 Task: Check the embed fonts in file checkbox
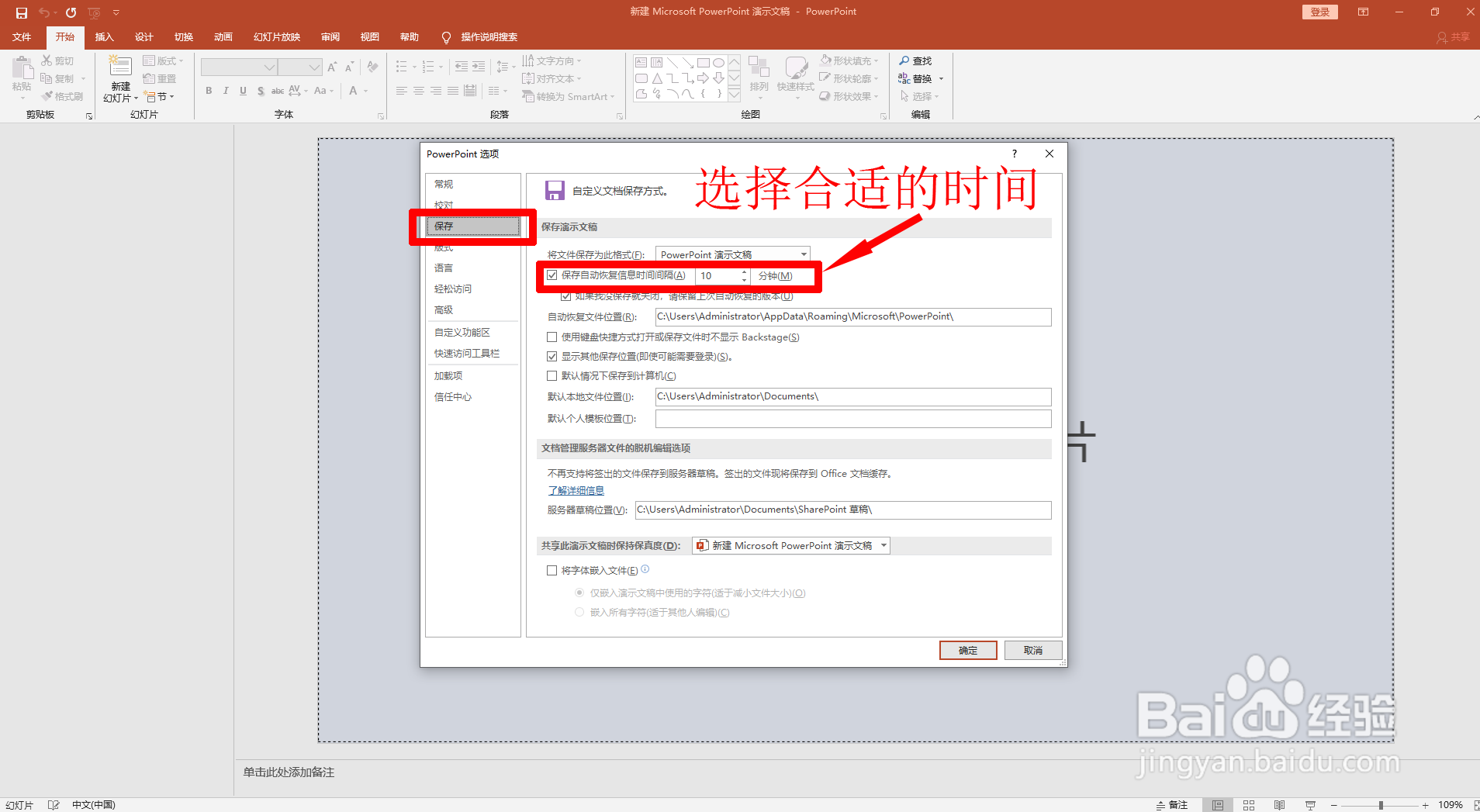click(x=552, y=571)
